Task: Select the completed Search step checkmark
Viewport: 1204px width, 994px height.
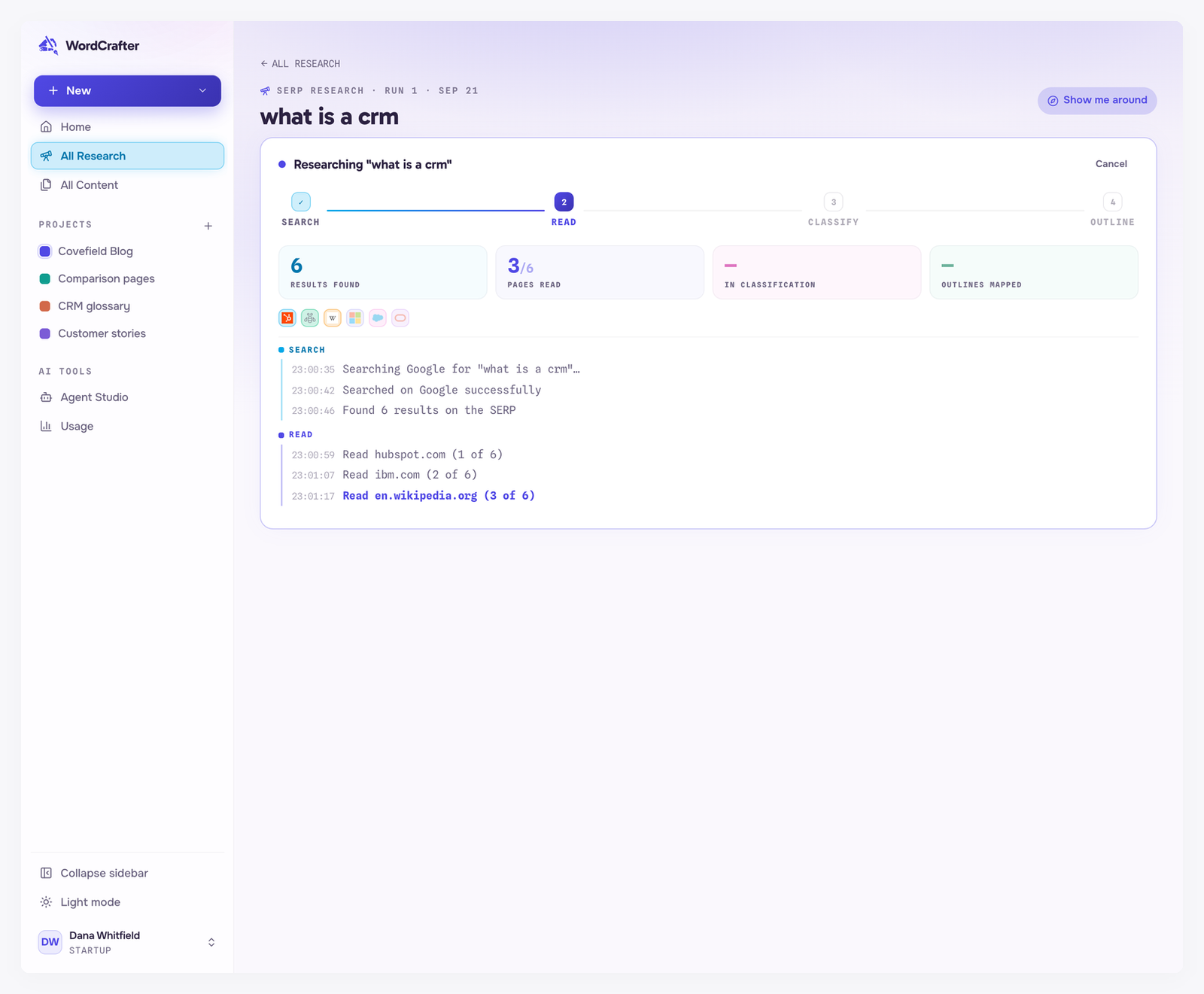Action: 301,202
